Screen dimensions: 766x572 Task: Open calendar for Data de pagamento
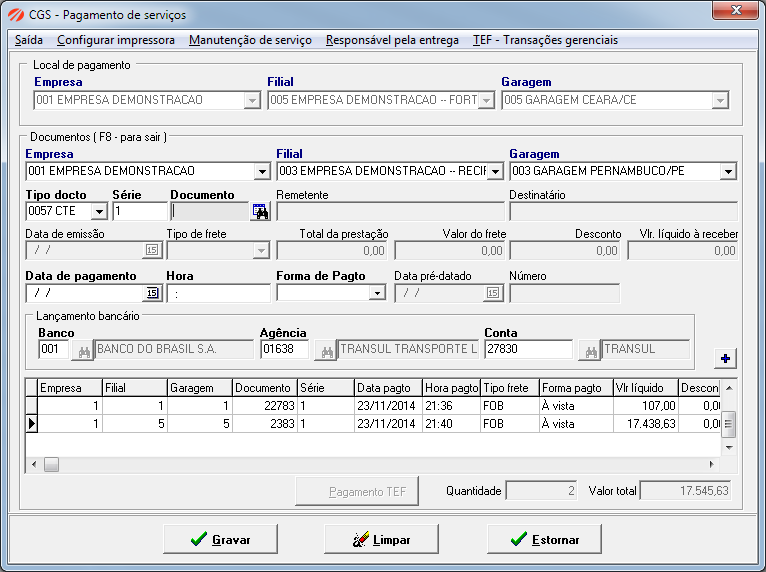(152, 293)
